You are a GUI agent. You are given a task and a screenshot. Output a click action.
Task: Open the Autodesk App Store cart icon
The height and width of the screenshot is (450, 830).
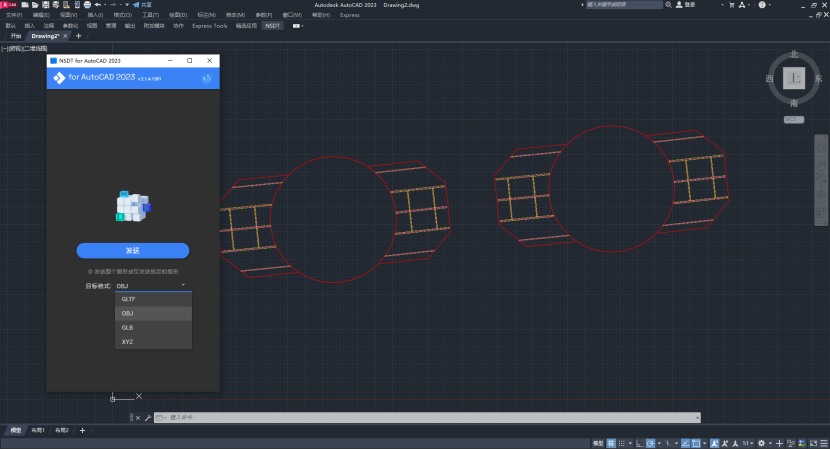pyautogui.click(x=732, y=5)
